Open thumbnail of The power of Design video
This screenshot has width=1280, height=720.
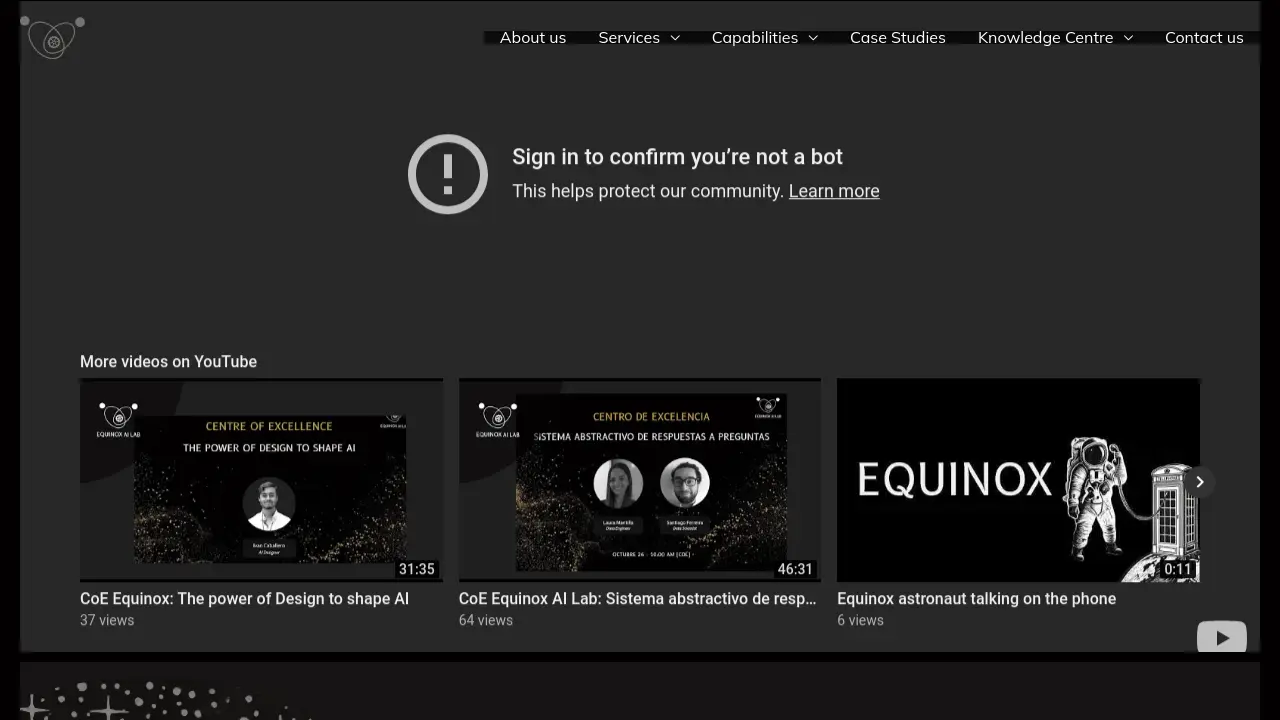pos(261,480)
